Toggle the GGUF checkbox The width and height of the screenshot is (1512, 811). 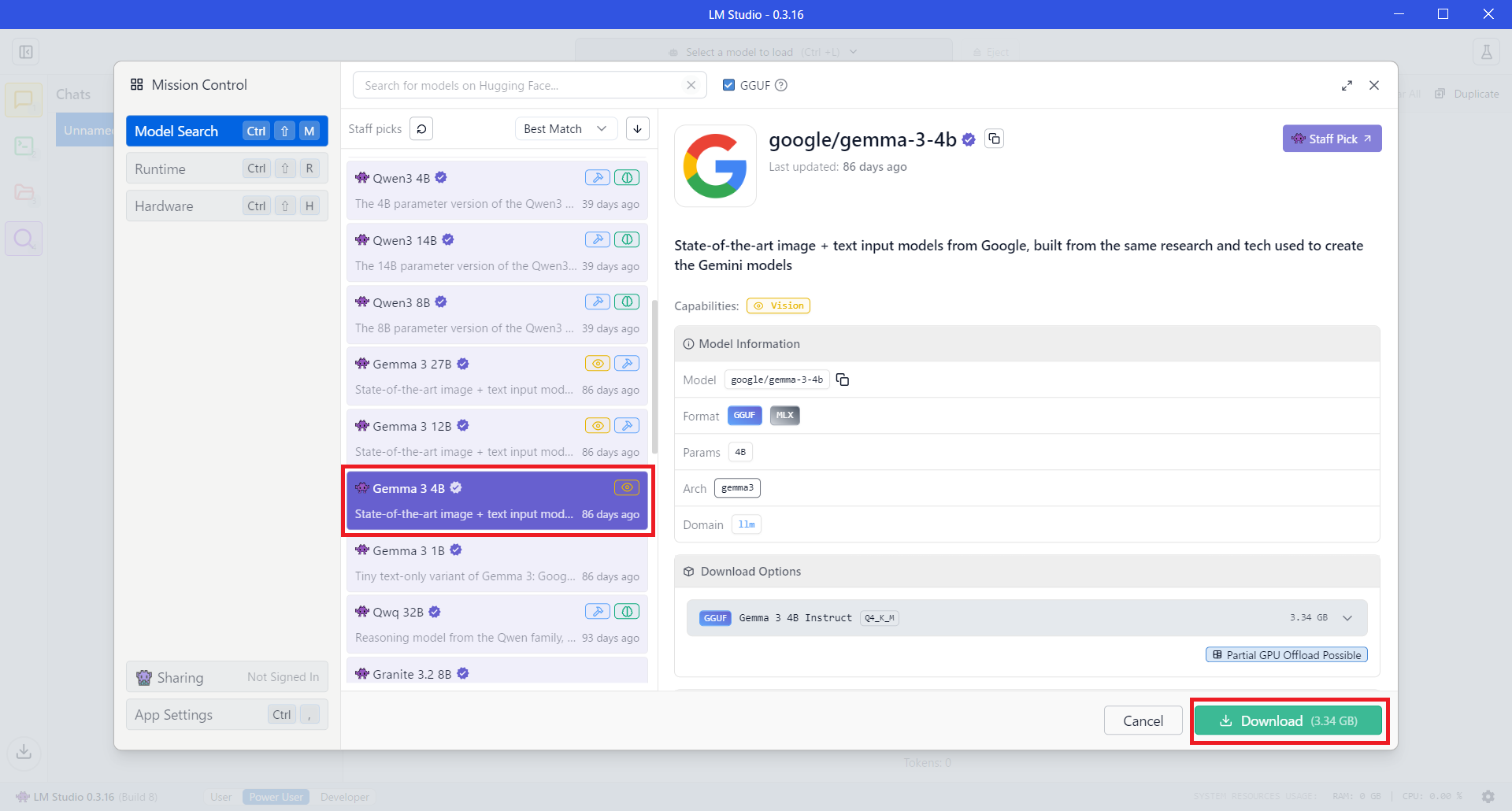click(729, 85)
